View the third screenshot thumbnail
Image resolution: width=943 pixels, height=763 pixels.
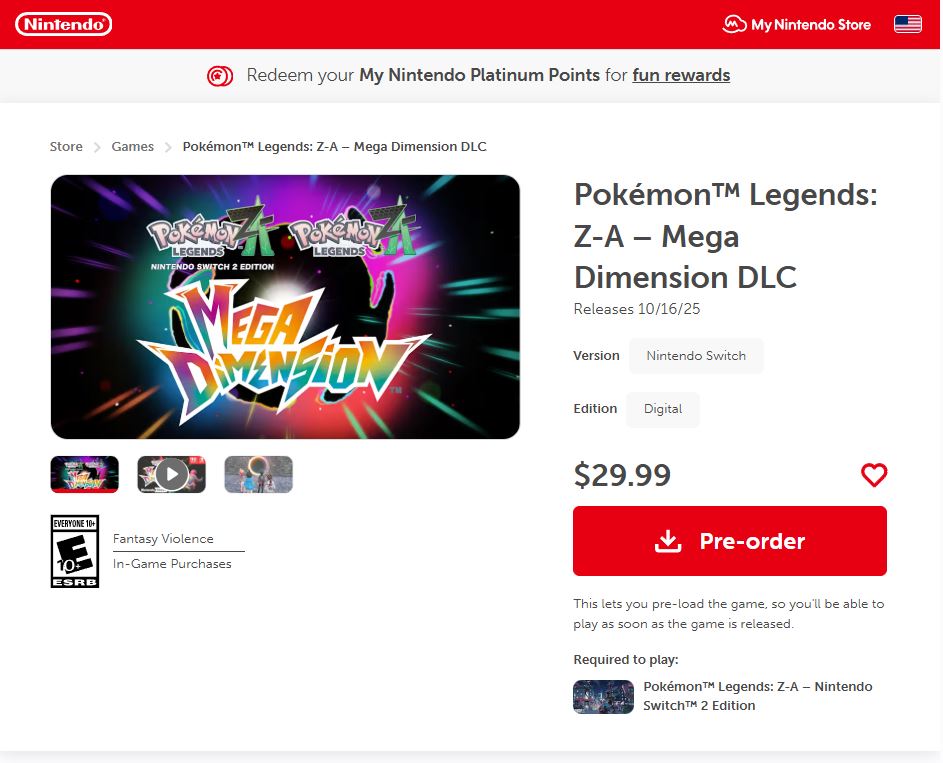point(258,474)
